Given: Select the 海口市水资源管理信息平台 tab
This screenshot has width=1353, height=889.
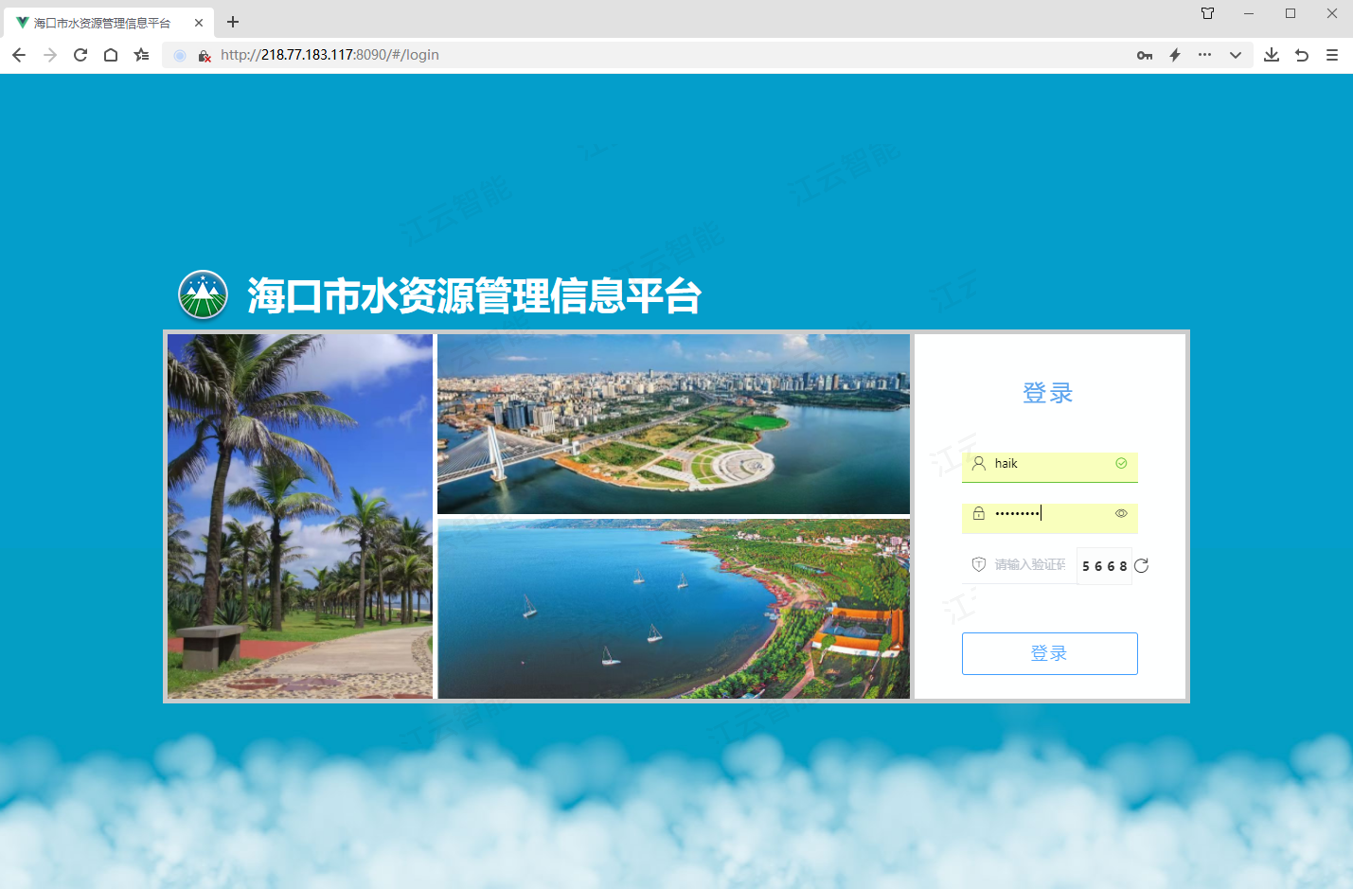Looking at the screenshot, I should [108, 22].
